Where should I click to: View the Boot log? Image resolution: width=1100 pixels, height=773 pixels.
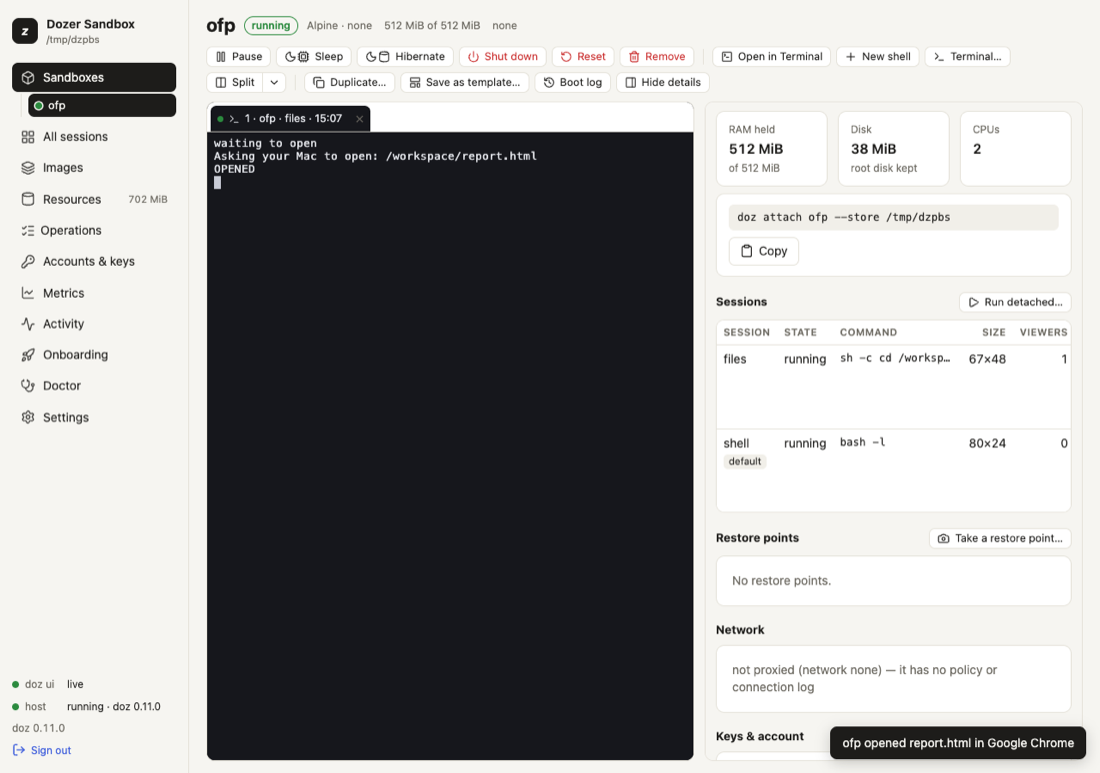(572, 83)
